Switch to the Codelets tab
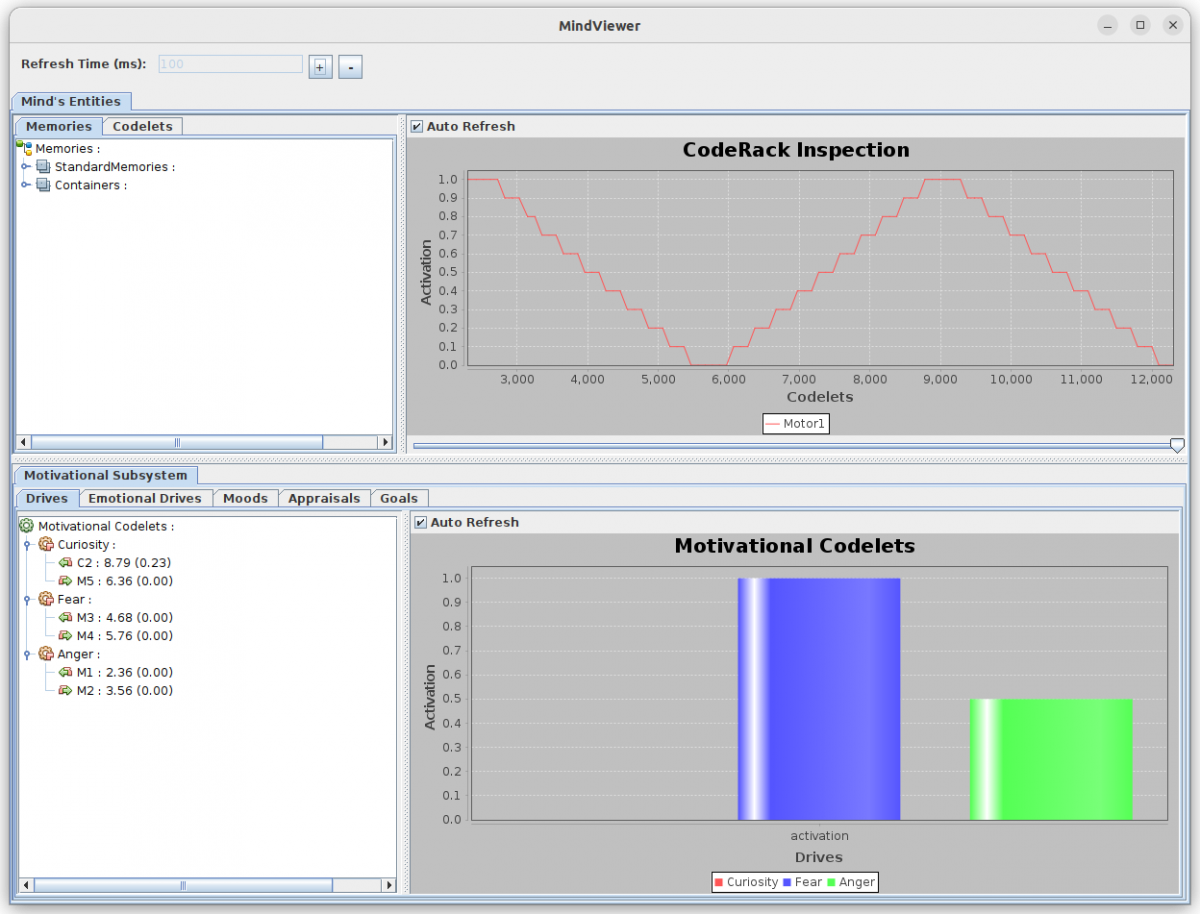 [x=142, y=126]
